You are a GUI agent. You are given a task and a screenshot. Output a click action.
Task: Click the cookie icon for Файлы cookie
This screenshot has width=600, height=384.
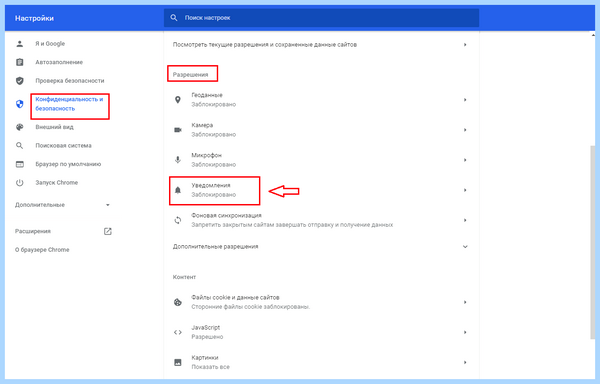coord(178,302)
